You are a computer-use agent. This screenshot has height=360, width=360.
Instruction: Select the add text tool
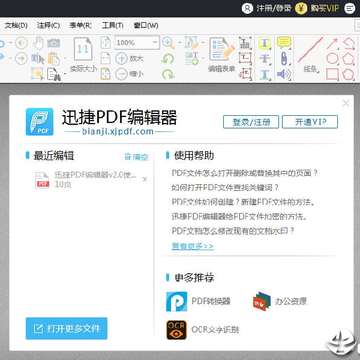(191, 59)
